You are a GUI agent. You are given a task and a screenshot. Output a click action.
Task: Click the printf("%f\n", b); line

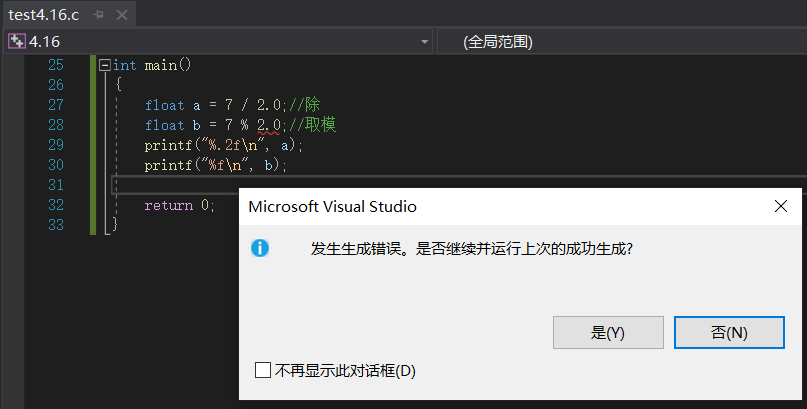click(x=216, y=166)
